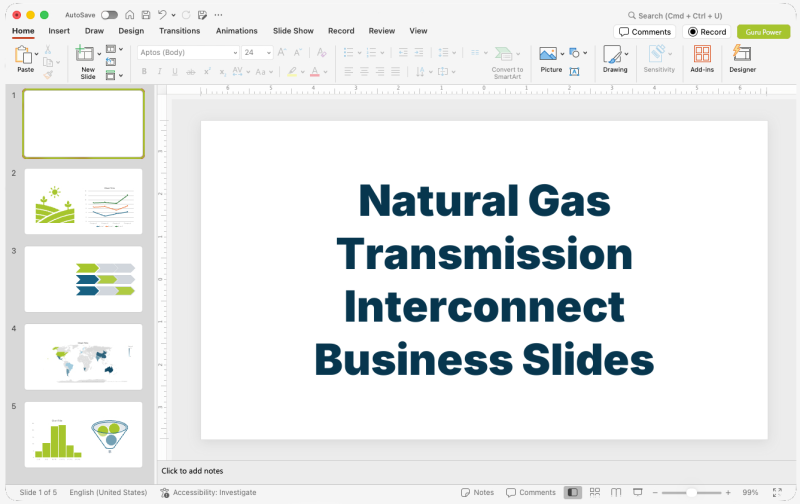Click the Save icon in title bar
The width and height of the screenshot is (800, 504).
coord(146,15)
